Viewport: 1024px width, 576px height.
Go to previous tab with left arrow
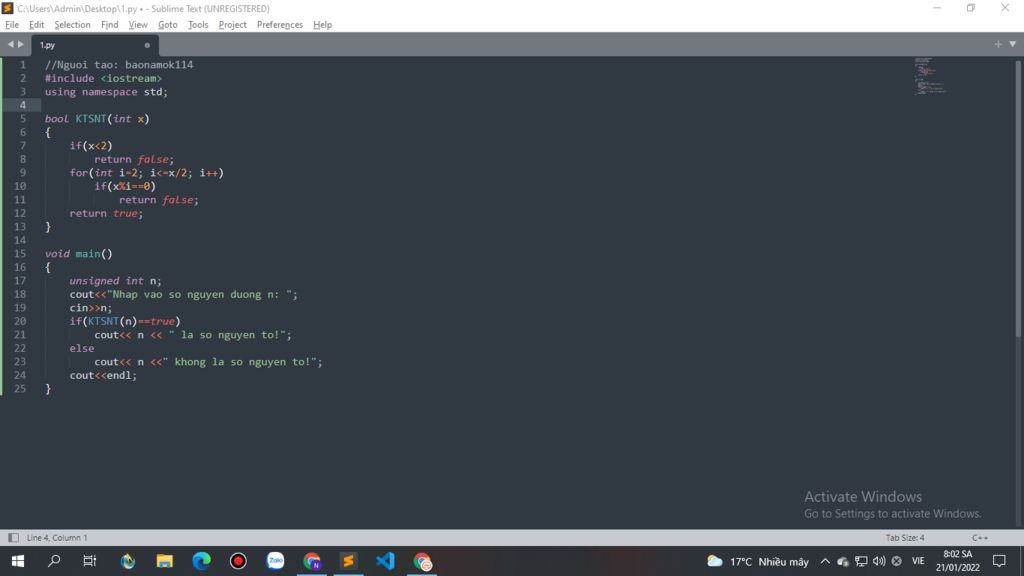click(10, 44)
